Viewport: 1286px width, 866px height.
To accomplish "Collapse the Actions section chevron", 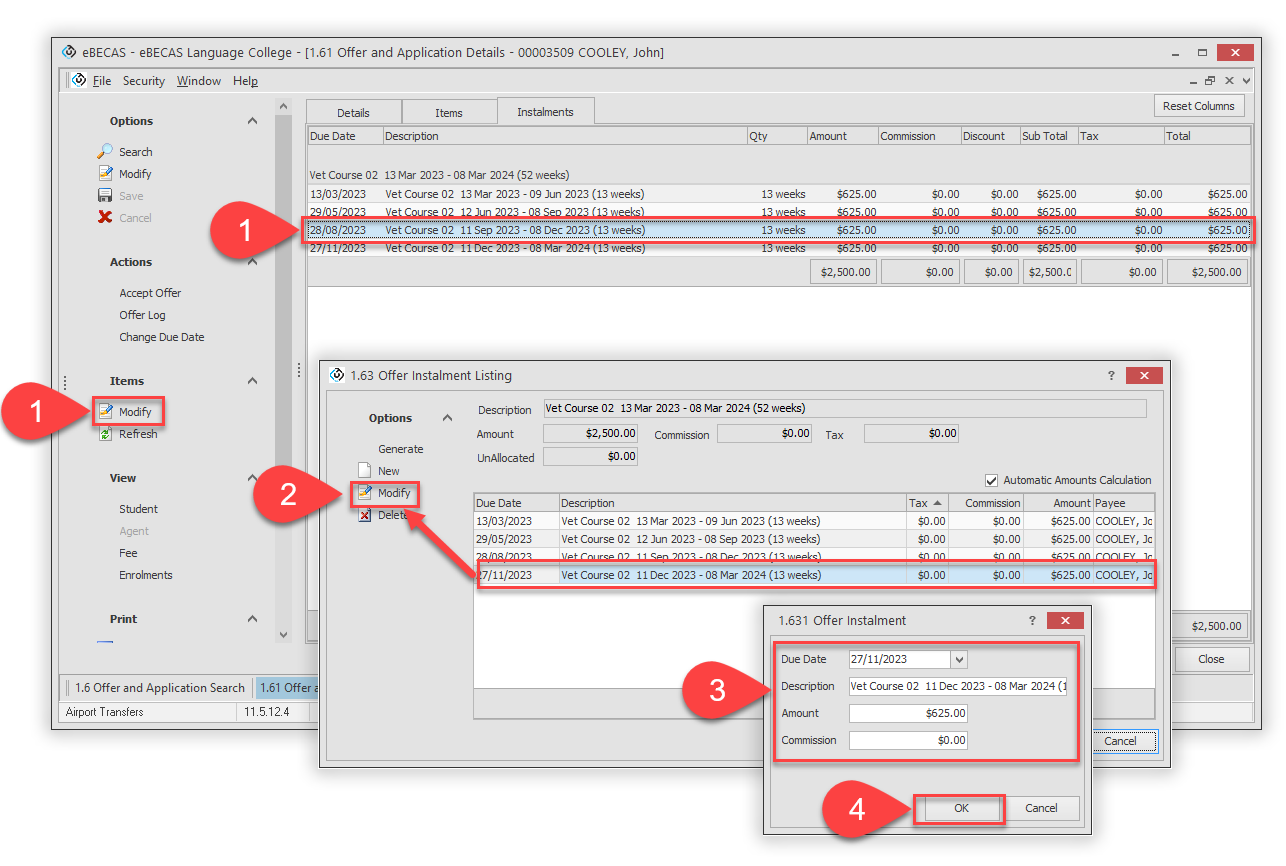I will tap(252, 262).
